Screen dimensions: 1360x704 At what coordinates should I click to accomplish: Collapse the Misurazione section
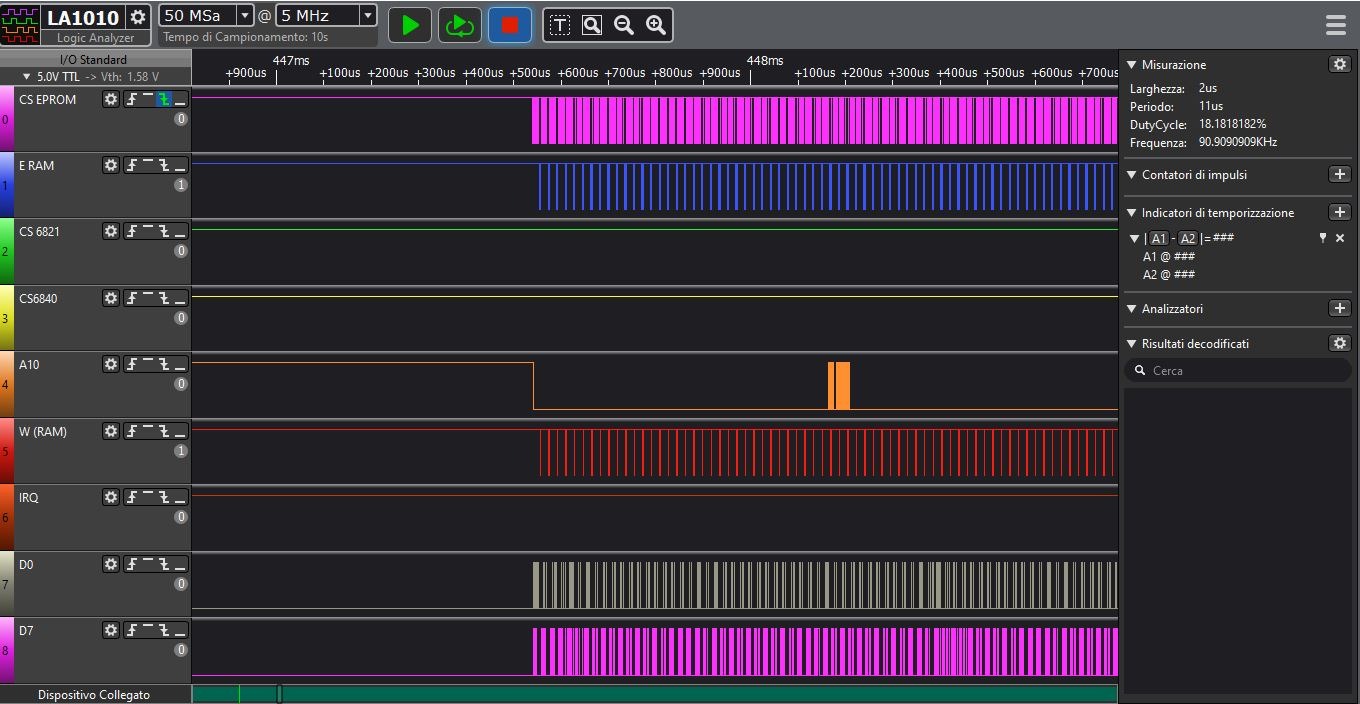(x=1132, y=64)
